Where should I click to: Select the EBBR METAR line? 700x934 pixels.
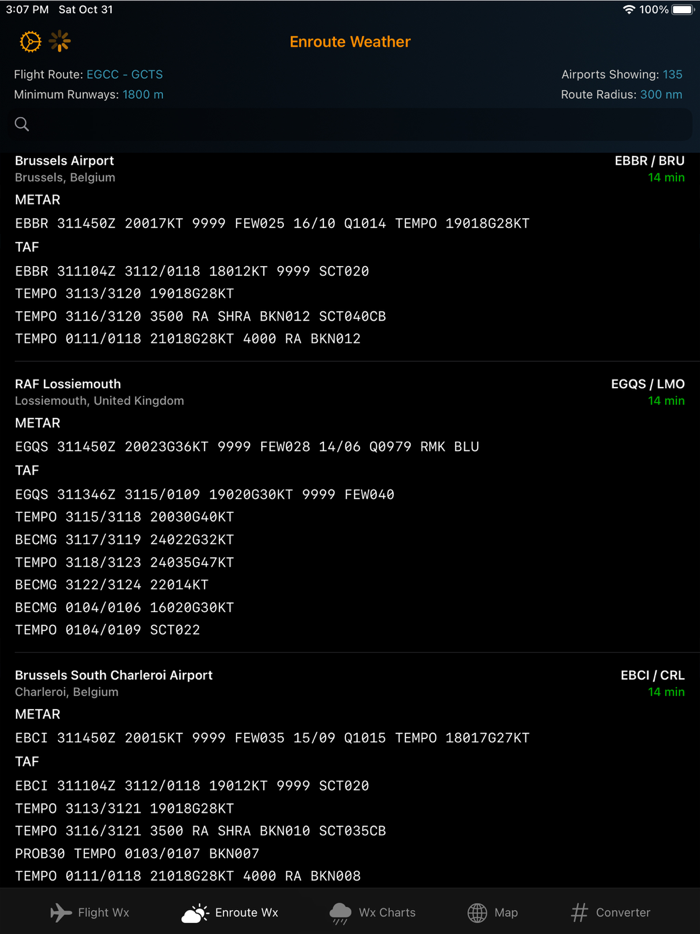(272, 223)
